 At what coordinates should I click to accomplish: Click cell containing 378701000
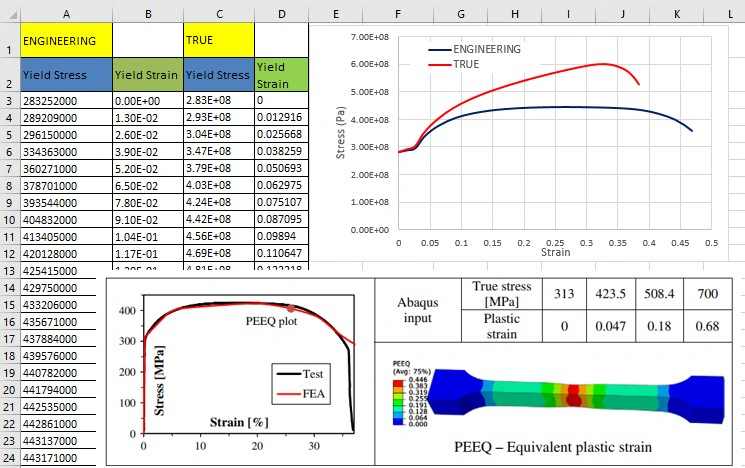tap(66, 186)
